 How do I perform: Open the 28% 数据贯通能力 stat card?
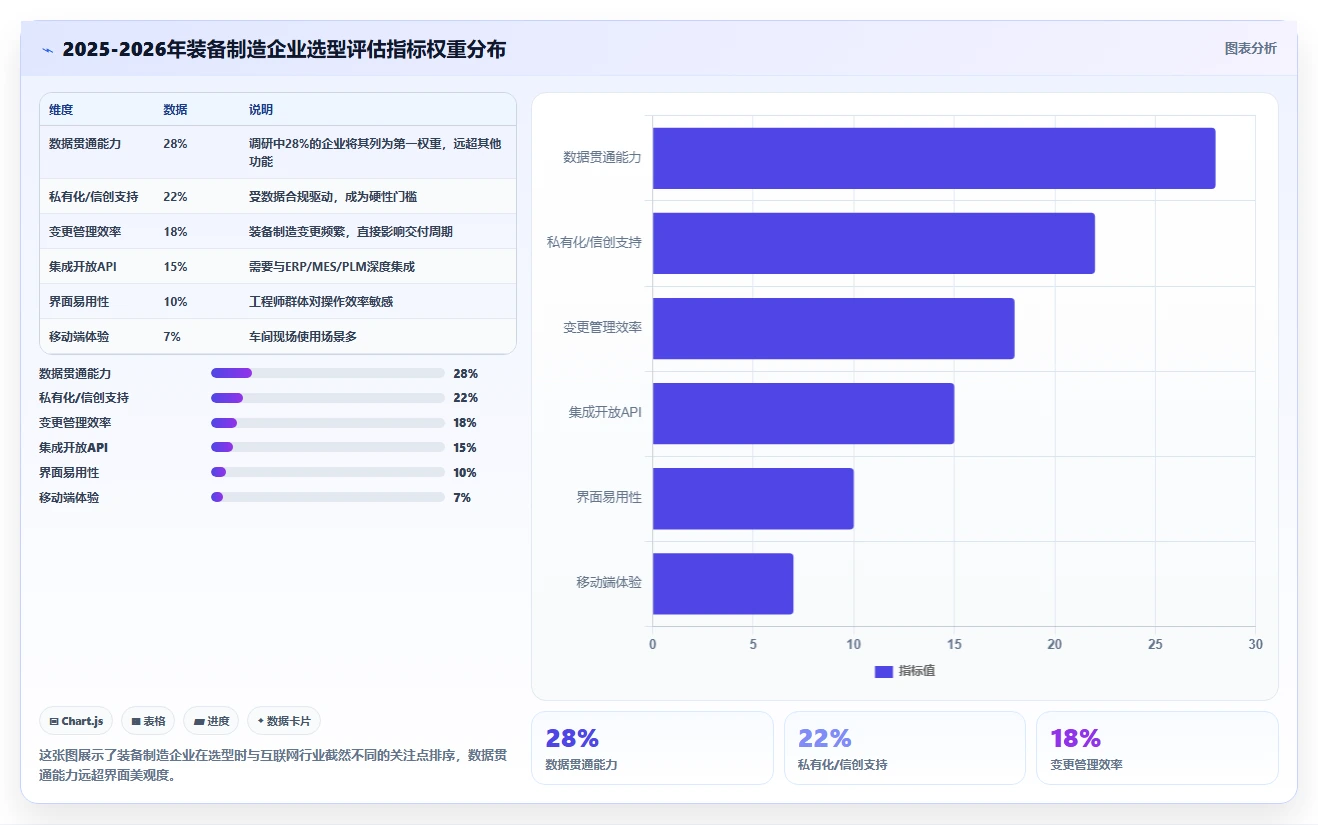pyautogui.click(x=652, y=748)
